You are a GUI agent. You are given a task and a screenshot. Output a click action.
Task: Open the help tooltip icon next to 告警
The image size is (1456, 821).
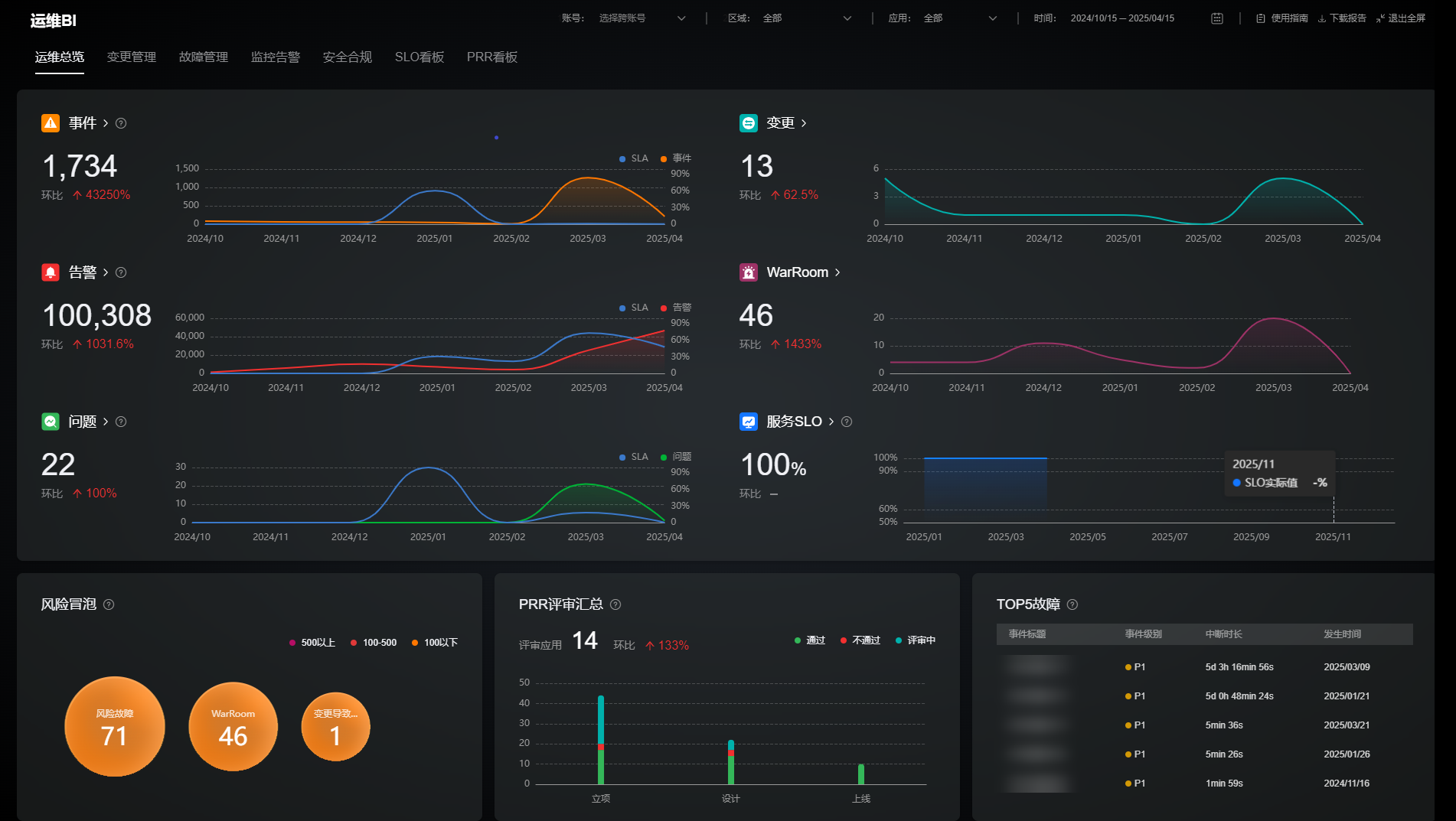pyautogui.click(x=121, y=272)
